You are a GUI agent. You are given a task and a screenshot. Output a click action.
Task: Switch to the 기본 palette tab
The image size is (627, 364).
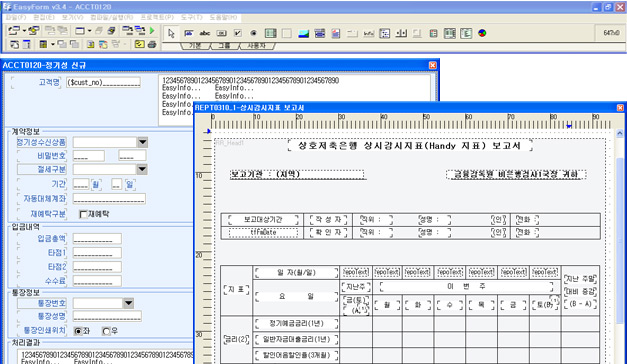click(x=195, y=46)
